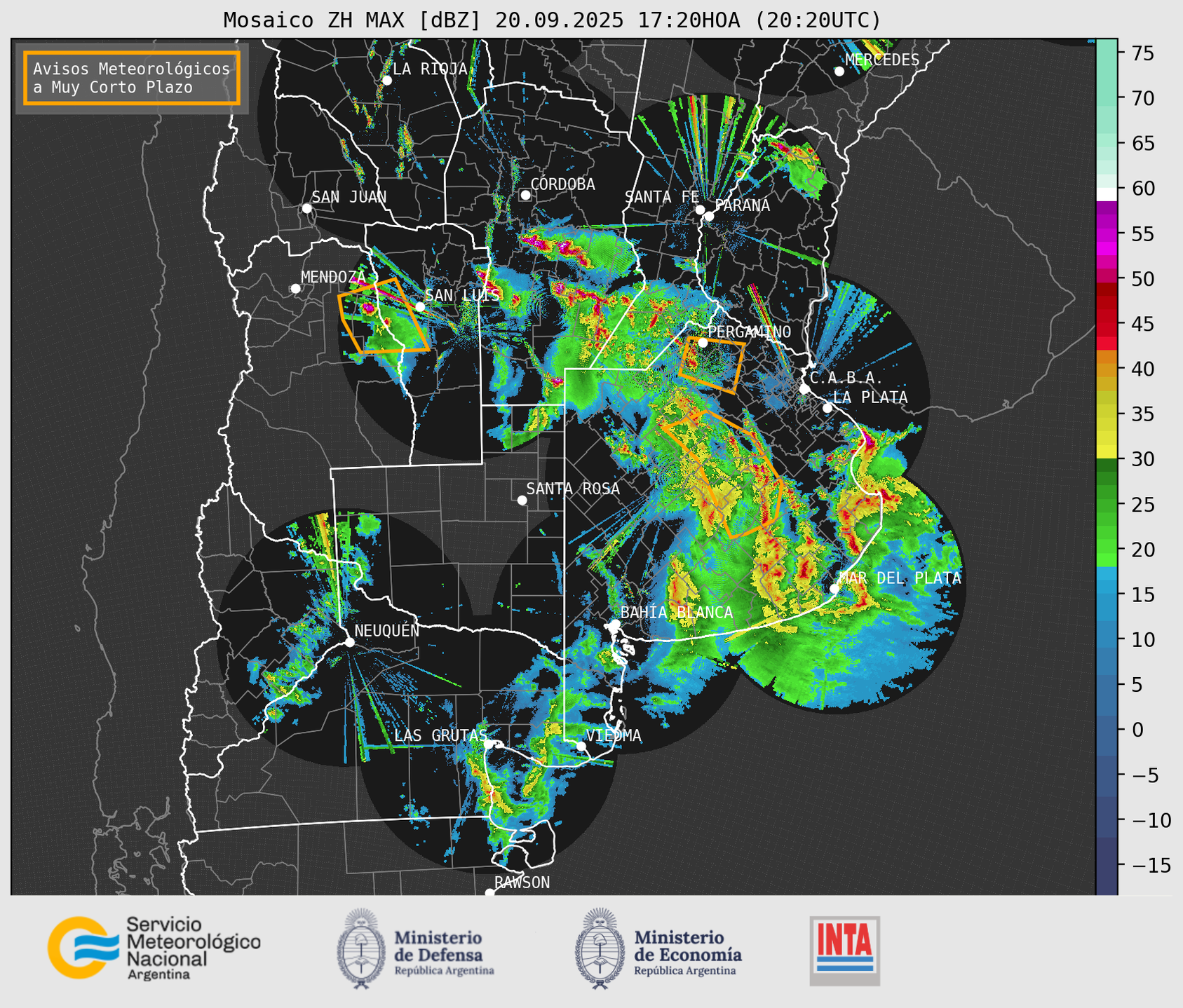
Task: Select the SAN JUAN city marker
Action: coord(306,208)
